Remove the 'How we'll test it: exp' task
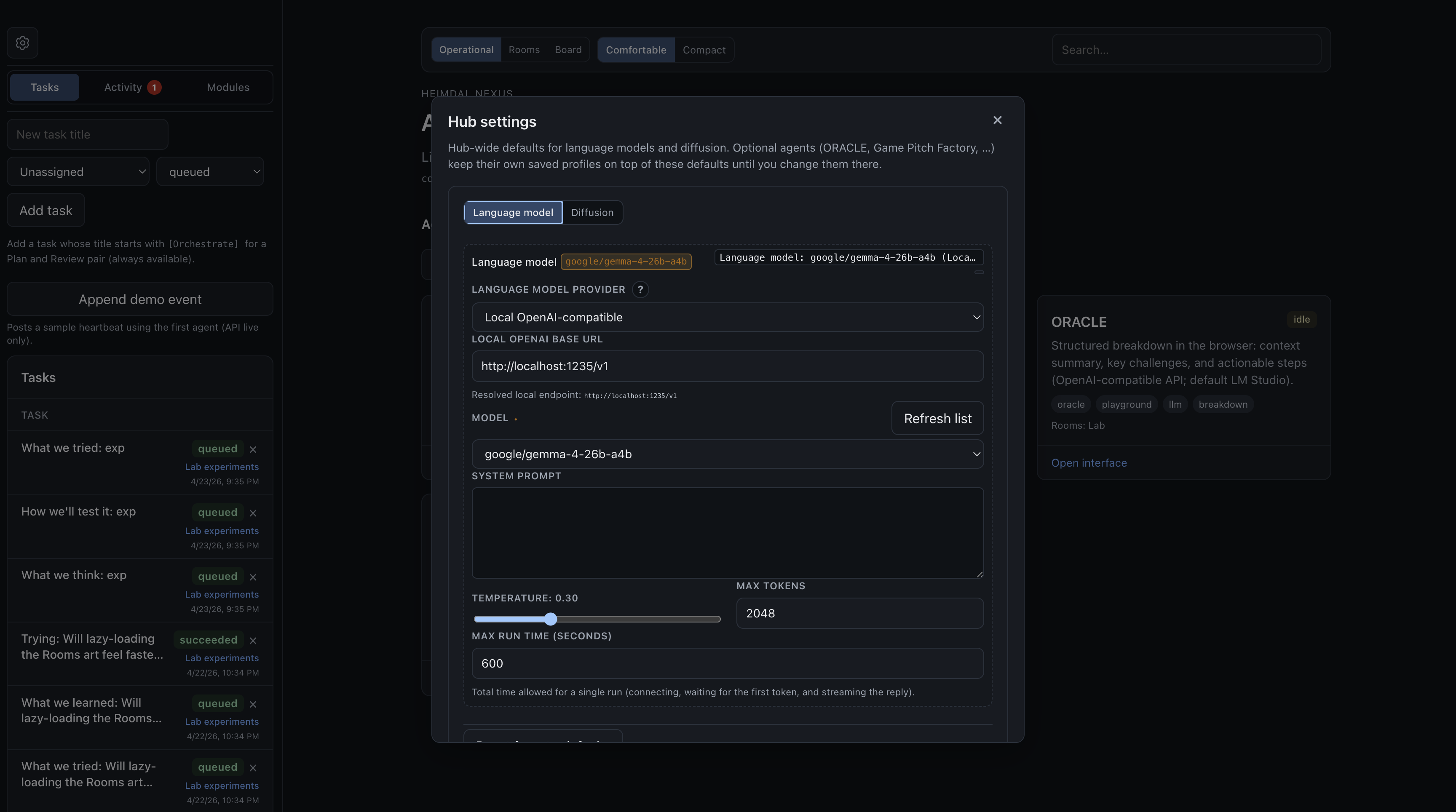This screenshot has width=1456, height=812. 253,513
